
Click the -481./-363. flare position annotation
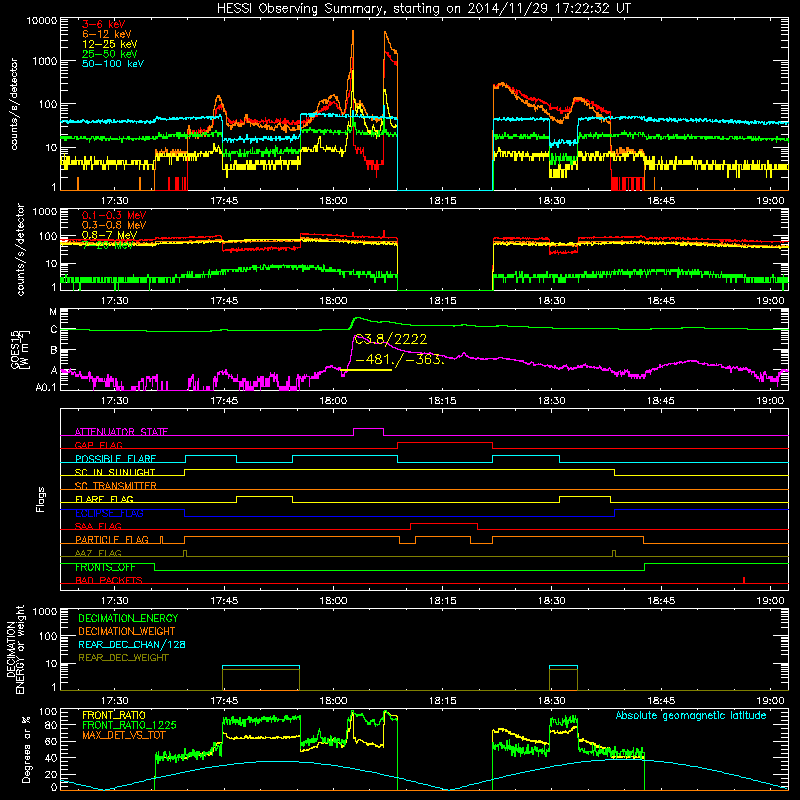399,359
